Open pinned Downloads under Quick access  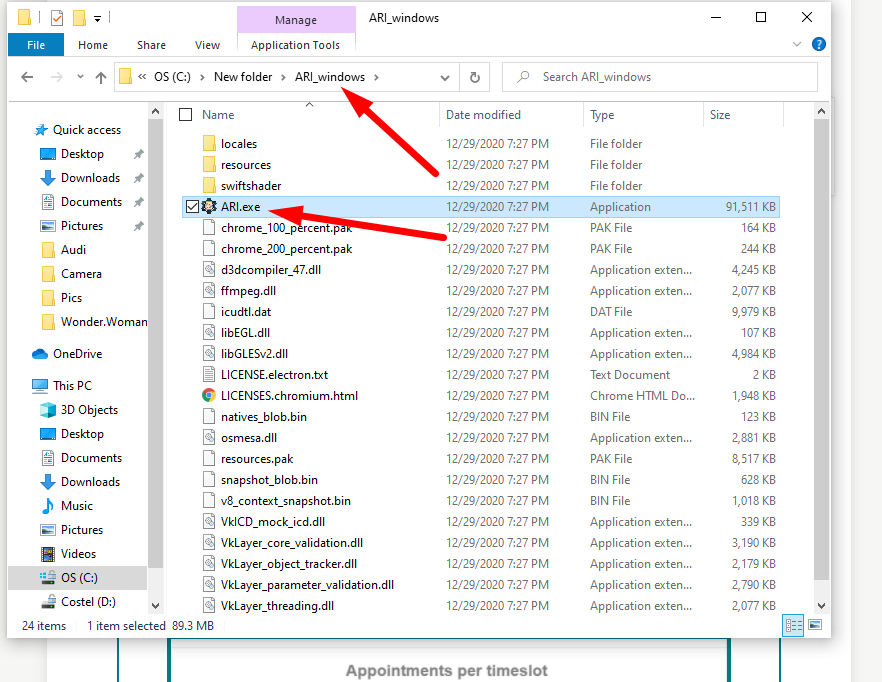(x=90, y=178)
